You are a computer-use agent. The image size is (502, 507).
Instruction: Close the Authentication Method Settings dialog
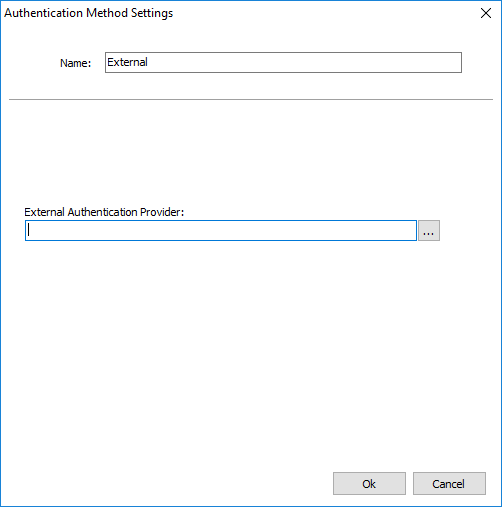[486, 13]
